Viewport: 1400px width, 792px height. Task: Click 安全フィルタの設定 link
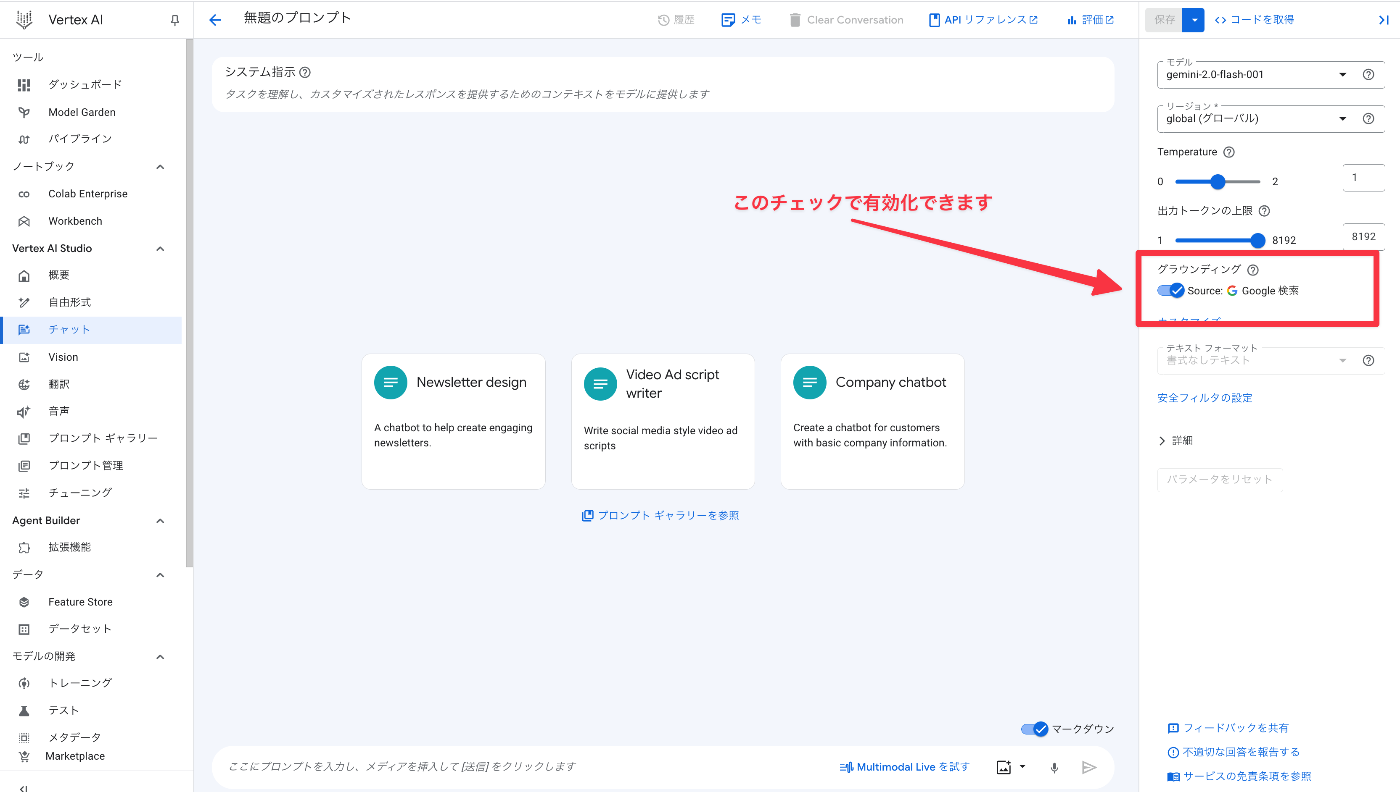pos(1204,398)
